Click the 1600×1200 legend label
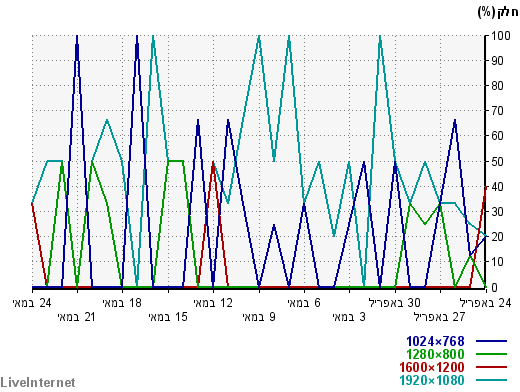Screen dimensions: 520x392 432,367
